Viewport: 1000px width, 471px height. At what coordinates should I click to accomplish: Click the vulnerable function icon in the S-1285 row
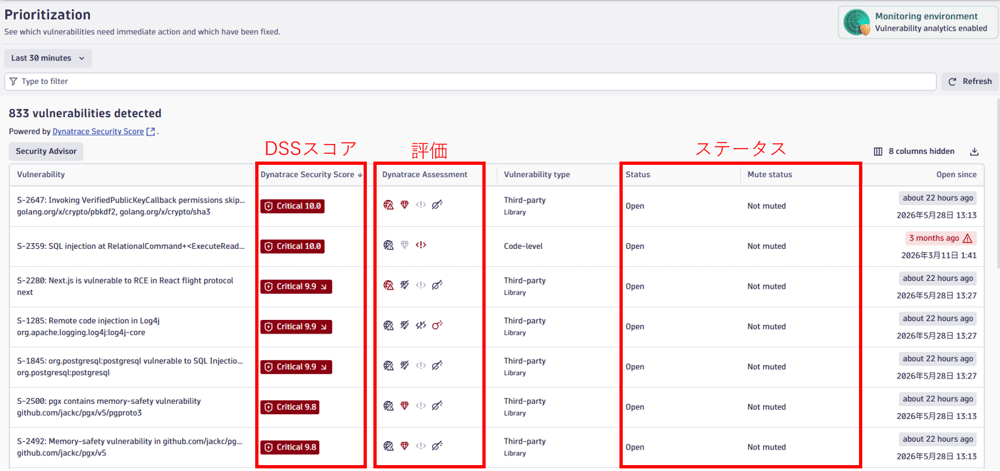(420, 326)
